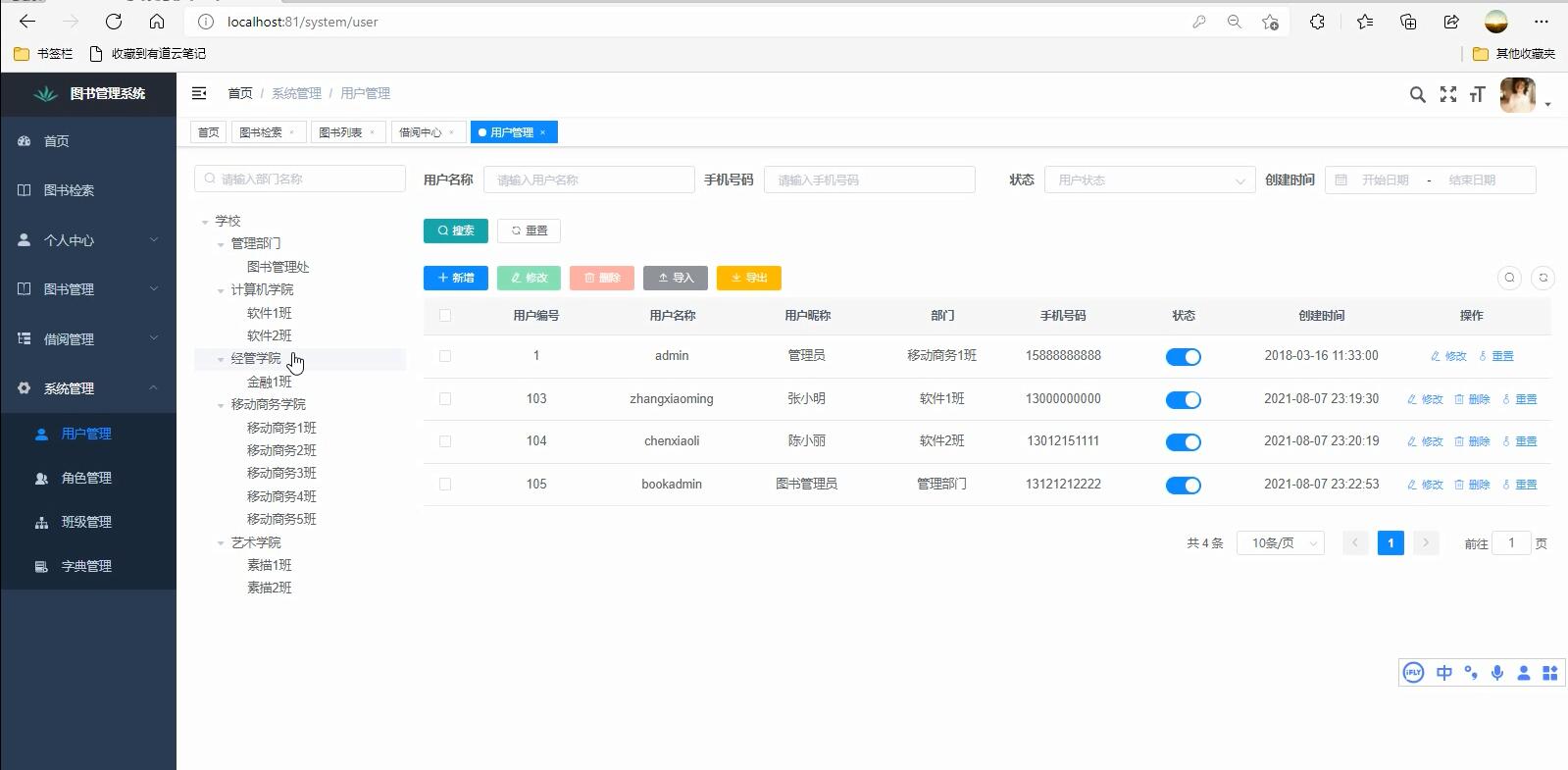This screenshot has width=1568, height=770.
Task: Click the browser share icon
Action: (x=1451, y=22)
